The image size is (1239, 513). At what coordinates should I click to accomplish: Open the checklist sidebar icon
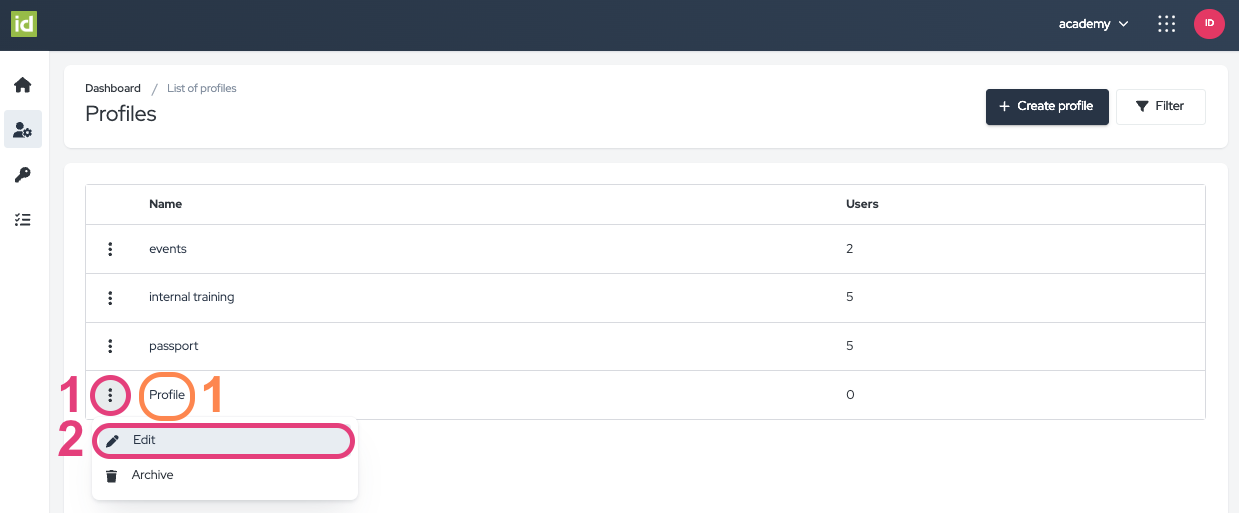point(23,220)
